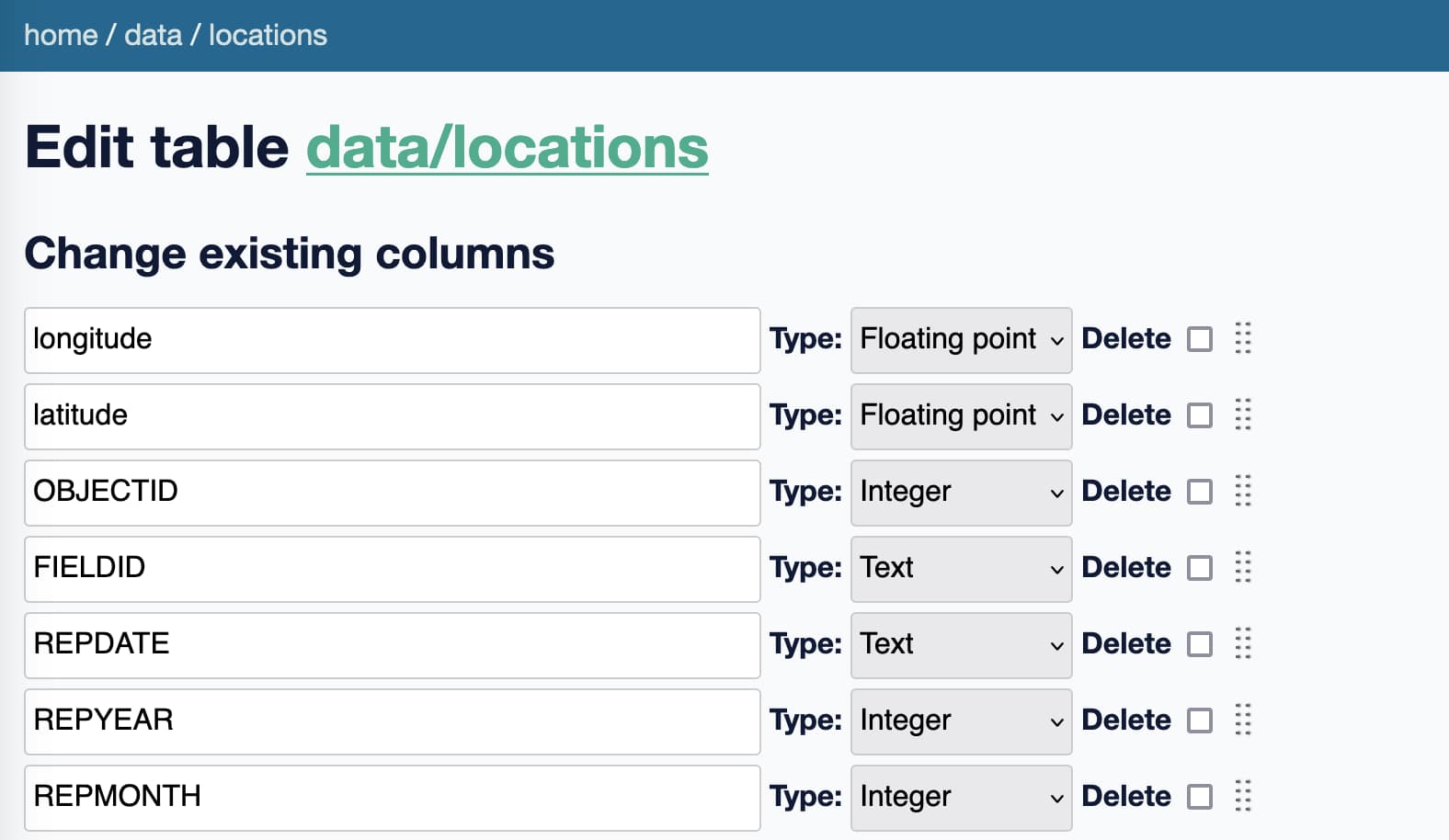Mark the REPMONTH column for deletion
Screen dimensions: 1449x840
pos(1200,798)
